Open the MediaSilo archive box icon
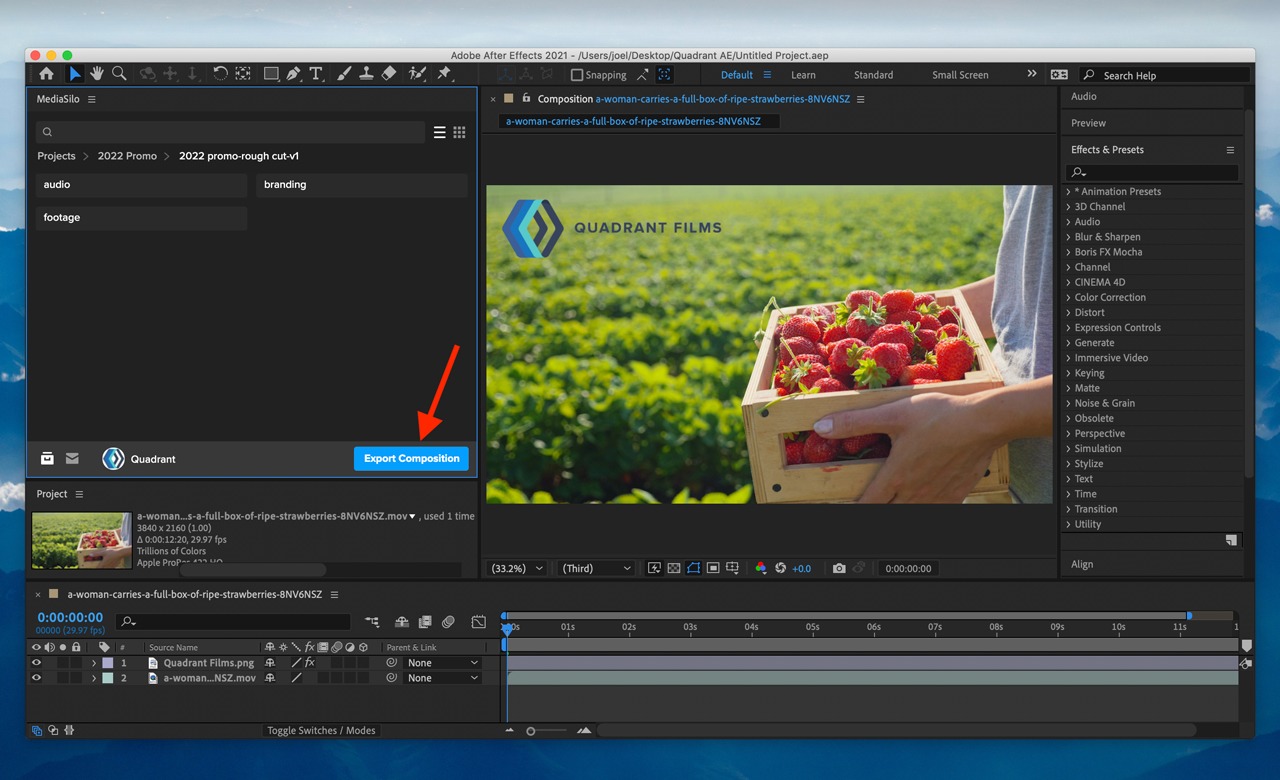1280x780 pixels. pyautogui.click(x=47, y=459)
